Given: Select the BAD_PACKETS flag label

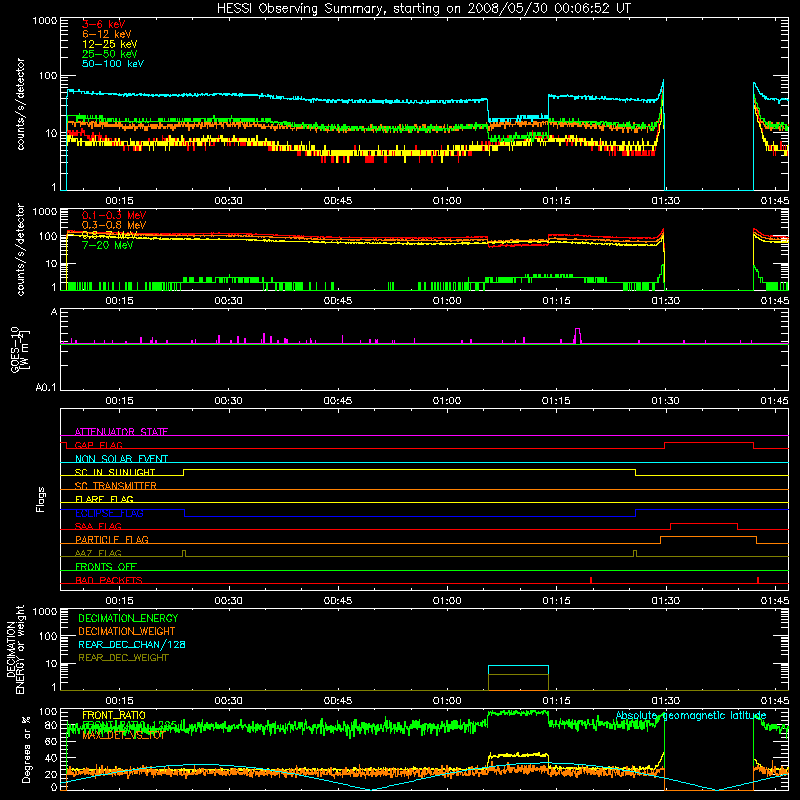Looking at the screenshot, I should (x=109, y=580).
